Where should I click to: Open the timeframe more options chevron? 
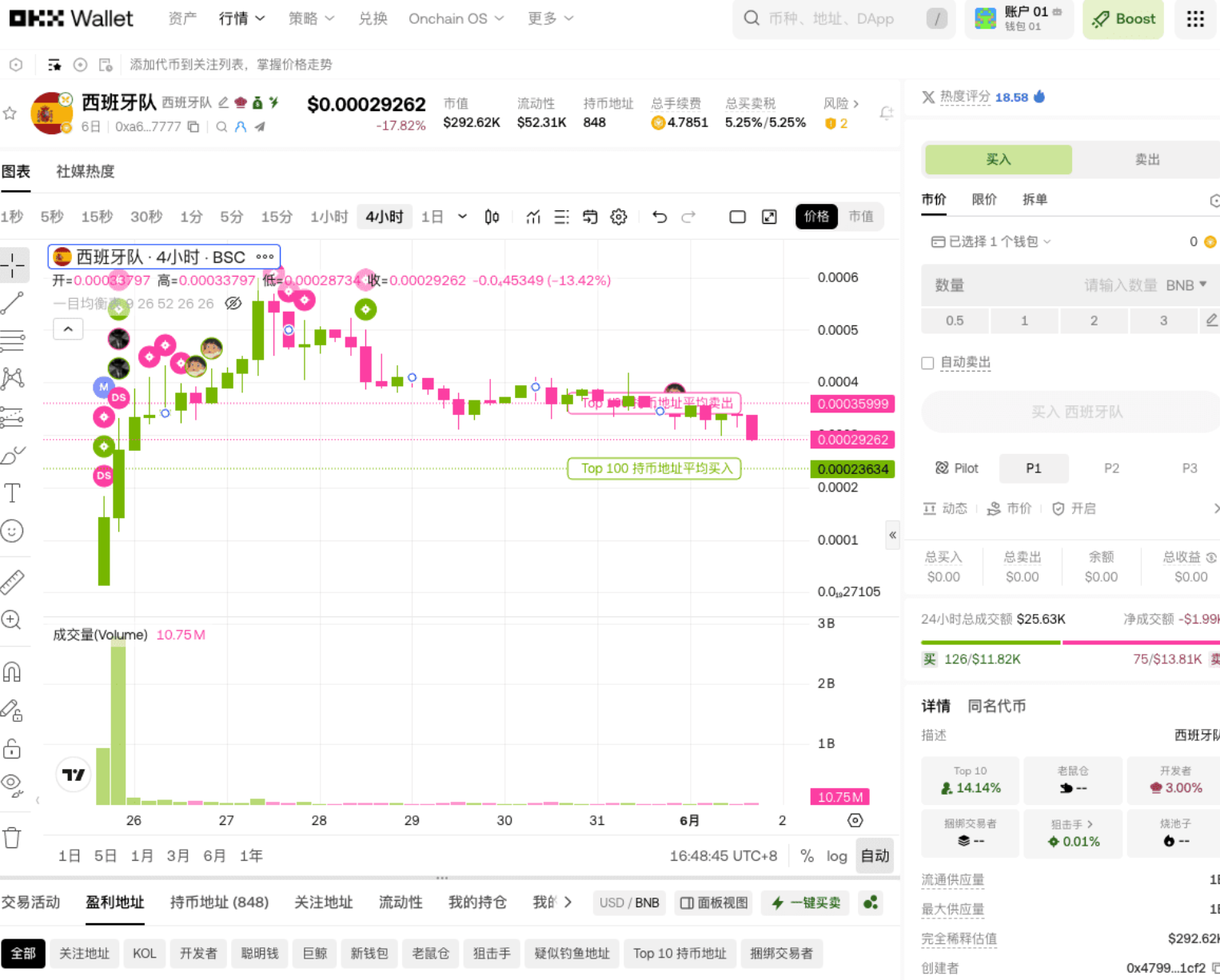click(462, 217)
